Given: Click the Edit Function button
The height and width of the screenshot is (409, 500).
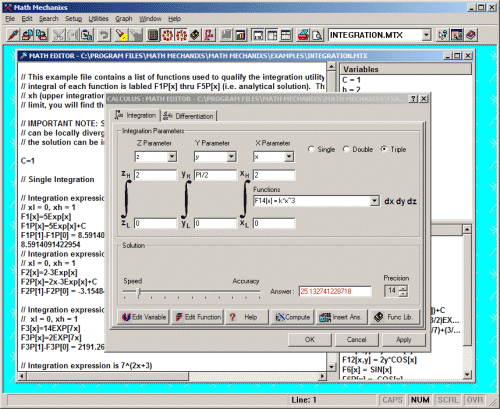Looking at the screenshot, I should [x=198, y=317].
